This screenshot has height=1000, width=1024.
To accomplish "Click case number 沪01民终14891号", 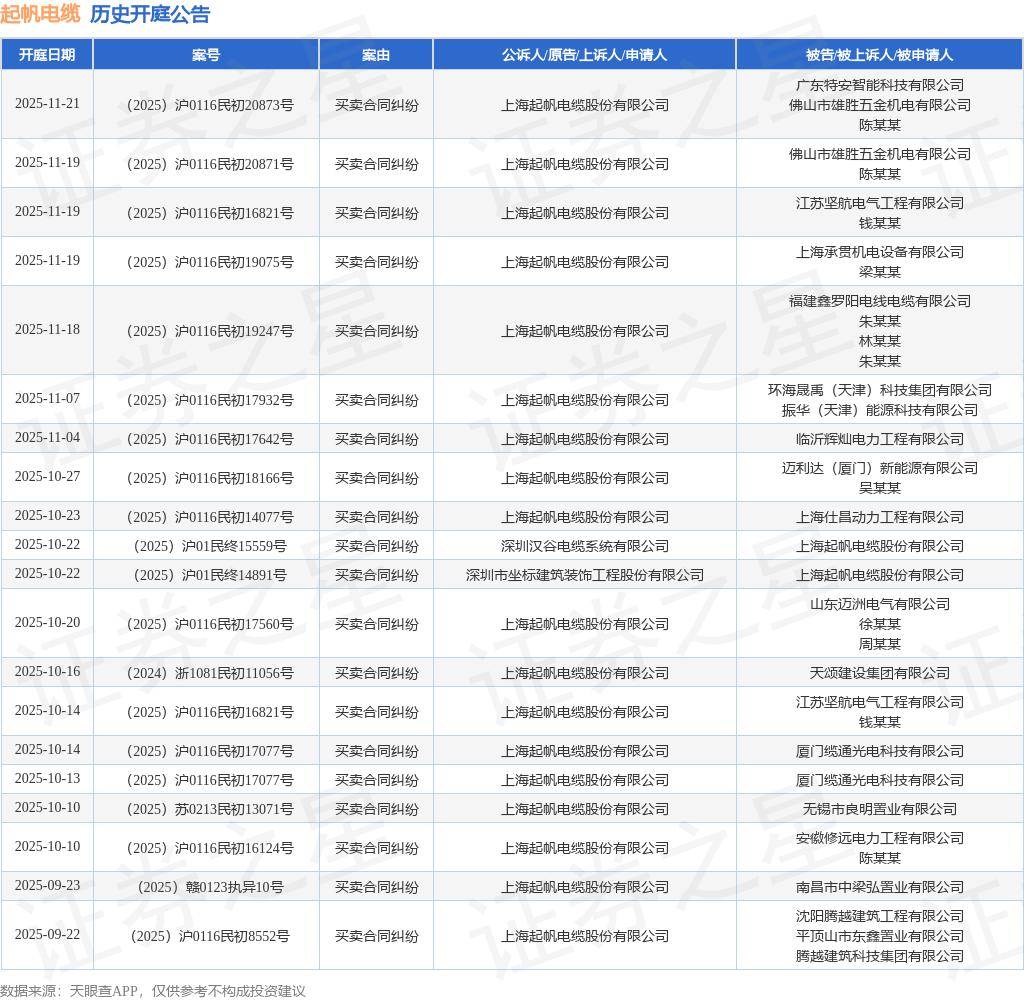I will click(210, 575).
